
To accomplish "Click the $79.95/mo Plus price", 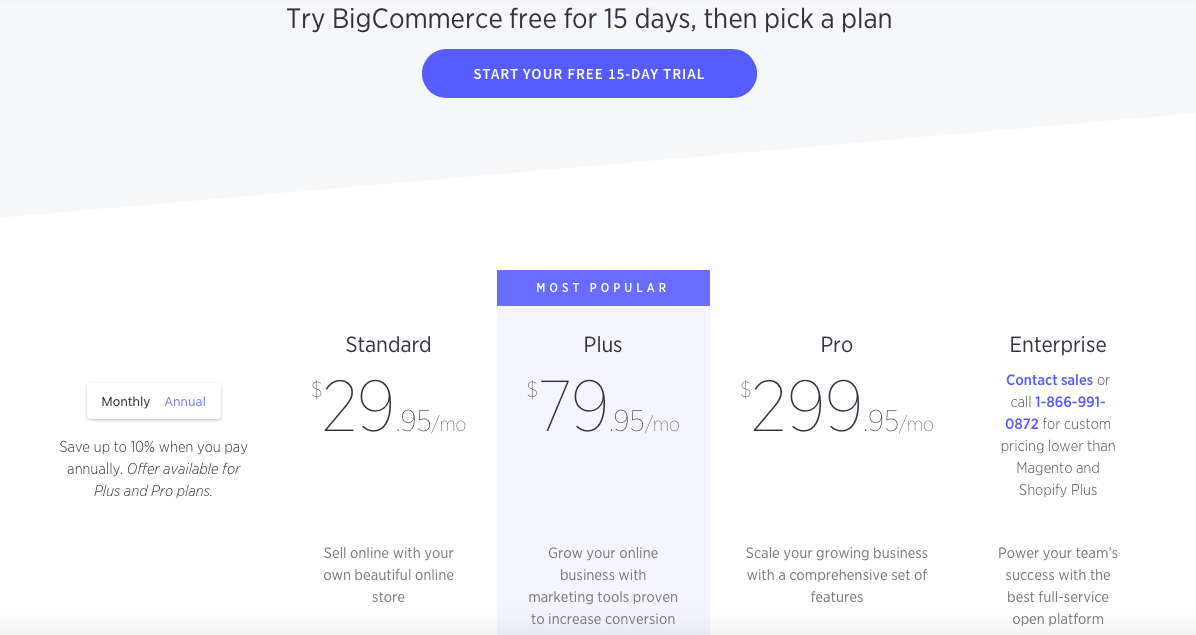I will coord(603,408).
